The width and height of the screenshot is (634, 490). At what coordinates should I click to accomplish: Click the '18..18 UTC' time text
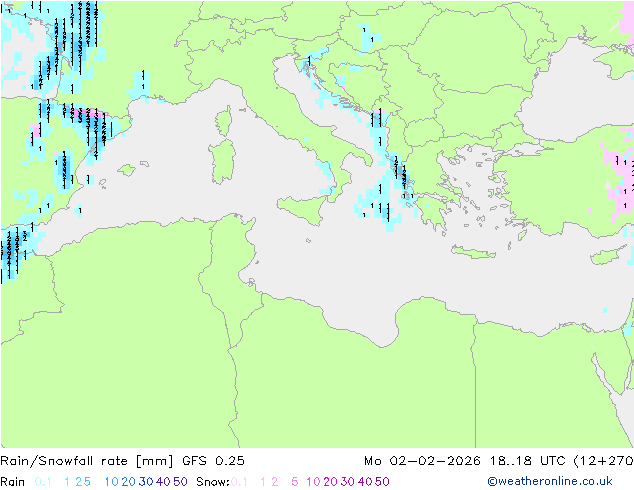(528, 461)
